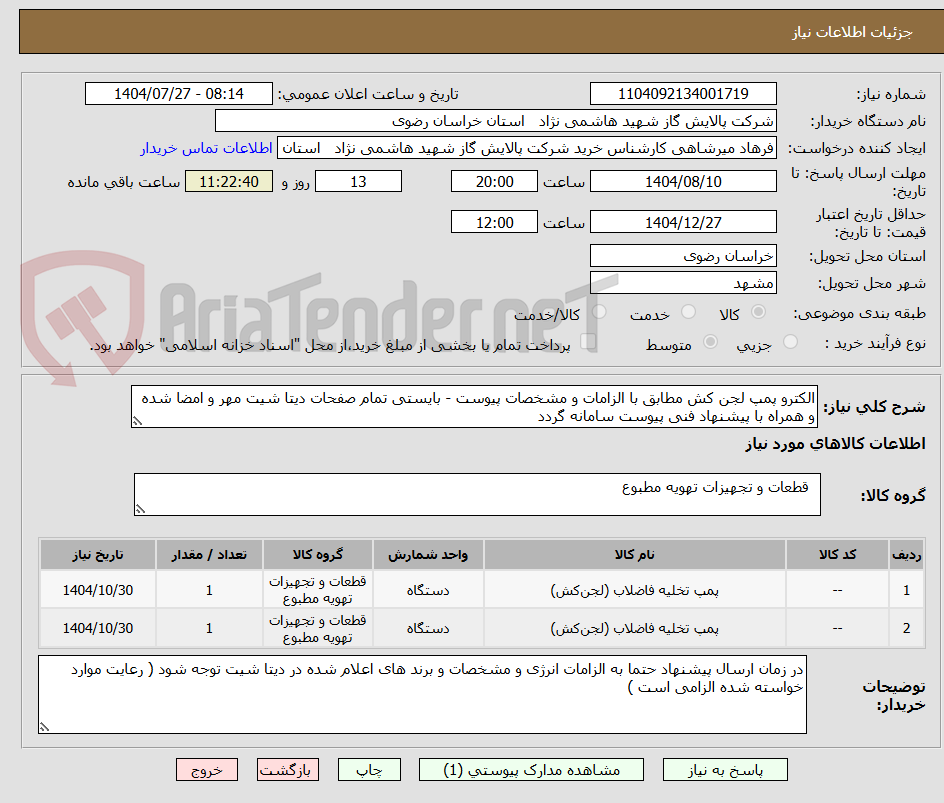Click the چاپ print button
The width and height of the screenshot is (944, 803).
click(369, 769)
